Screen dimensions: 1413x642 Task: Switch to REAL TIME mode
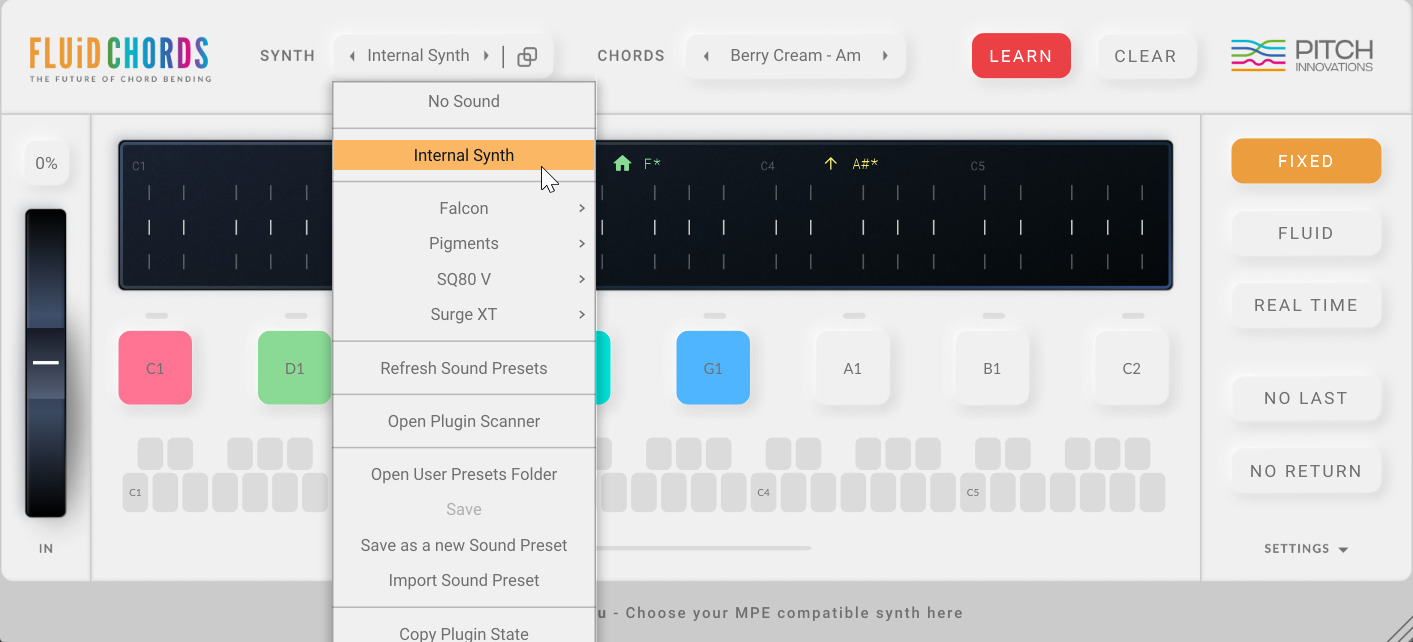click(1306, 305)
